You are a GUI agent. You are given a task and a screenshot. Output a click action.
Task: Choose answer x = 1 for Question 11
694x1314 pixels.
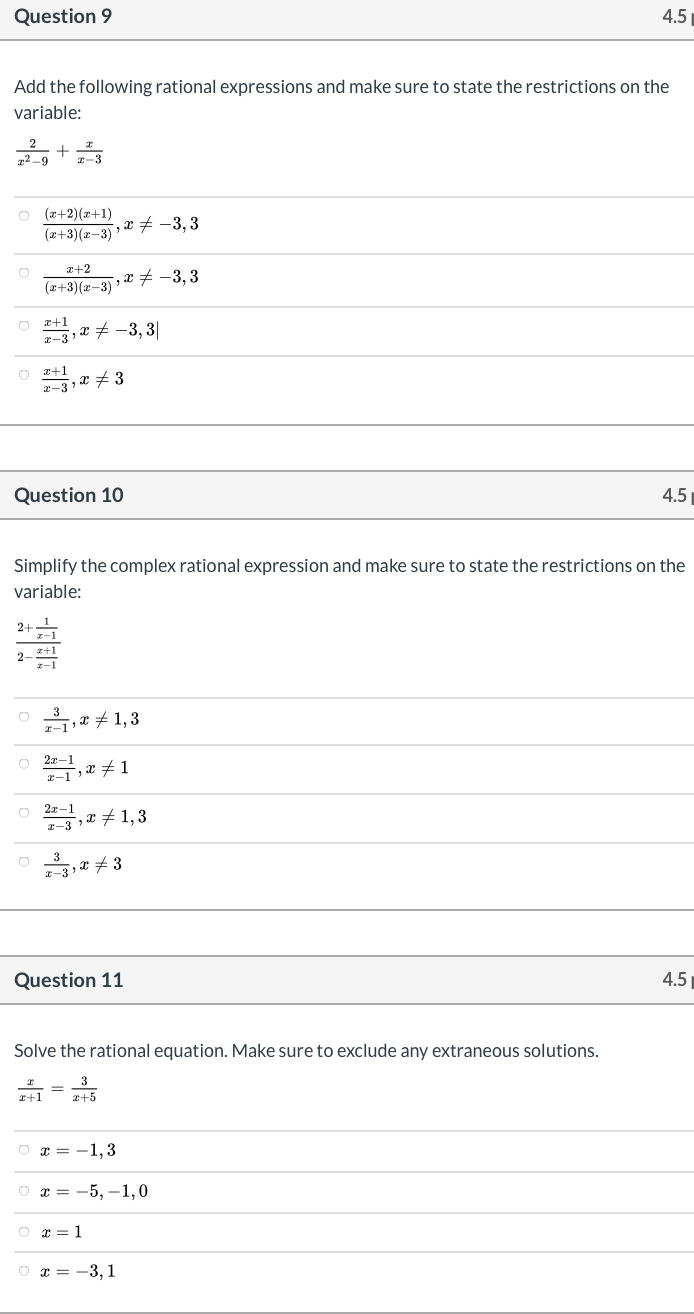click(x=23, y=1230)
